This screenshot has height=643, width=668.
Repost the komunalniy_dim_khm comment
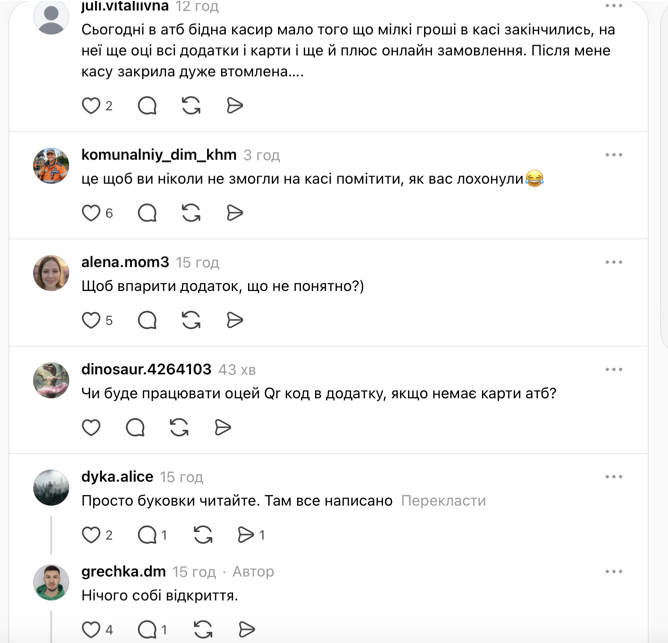tap(191, 212)
